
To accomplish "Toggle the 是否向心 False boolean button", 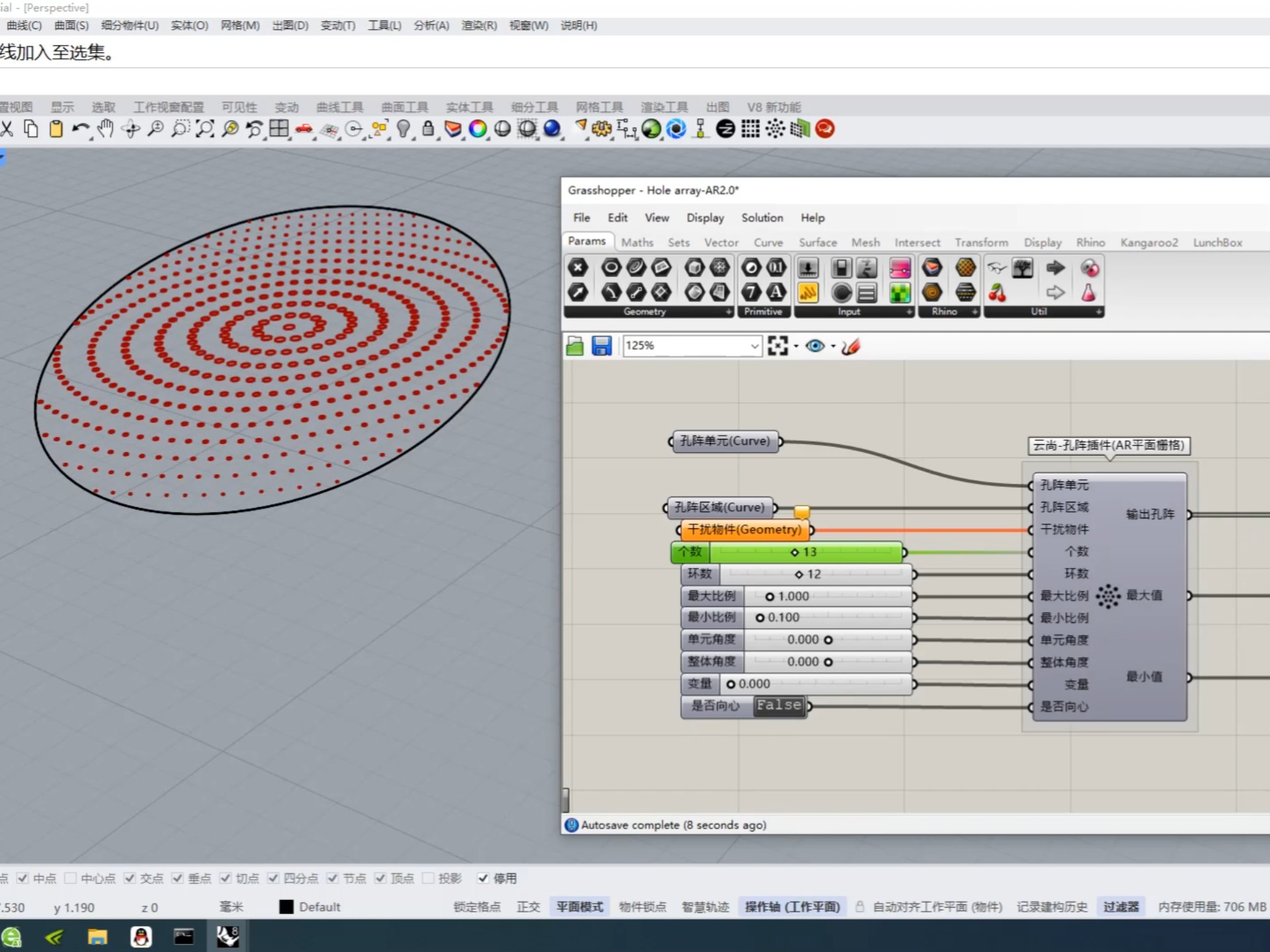I will tap(779, 705).
